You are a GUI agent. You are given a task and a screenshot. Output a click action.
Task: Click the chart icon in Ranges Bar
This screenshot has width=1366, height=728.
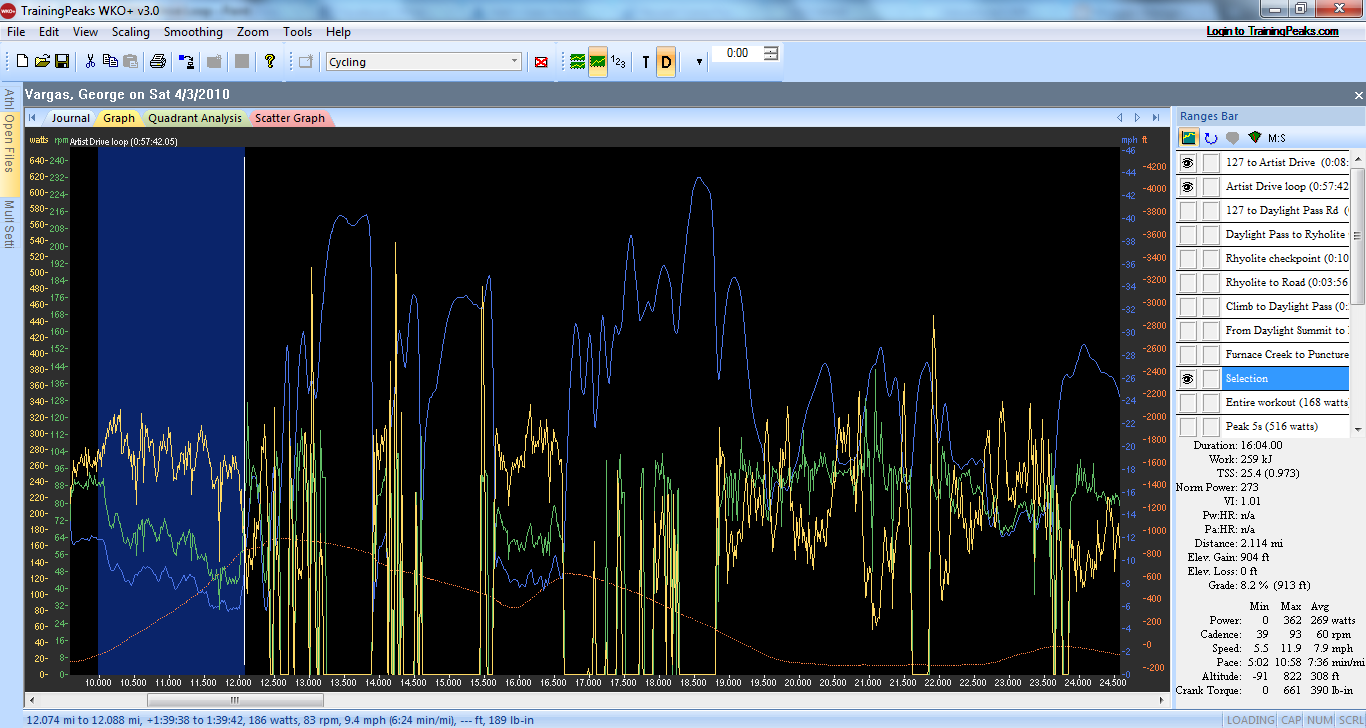[1189, 138]
